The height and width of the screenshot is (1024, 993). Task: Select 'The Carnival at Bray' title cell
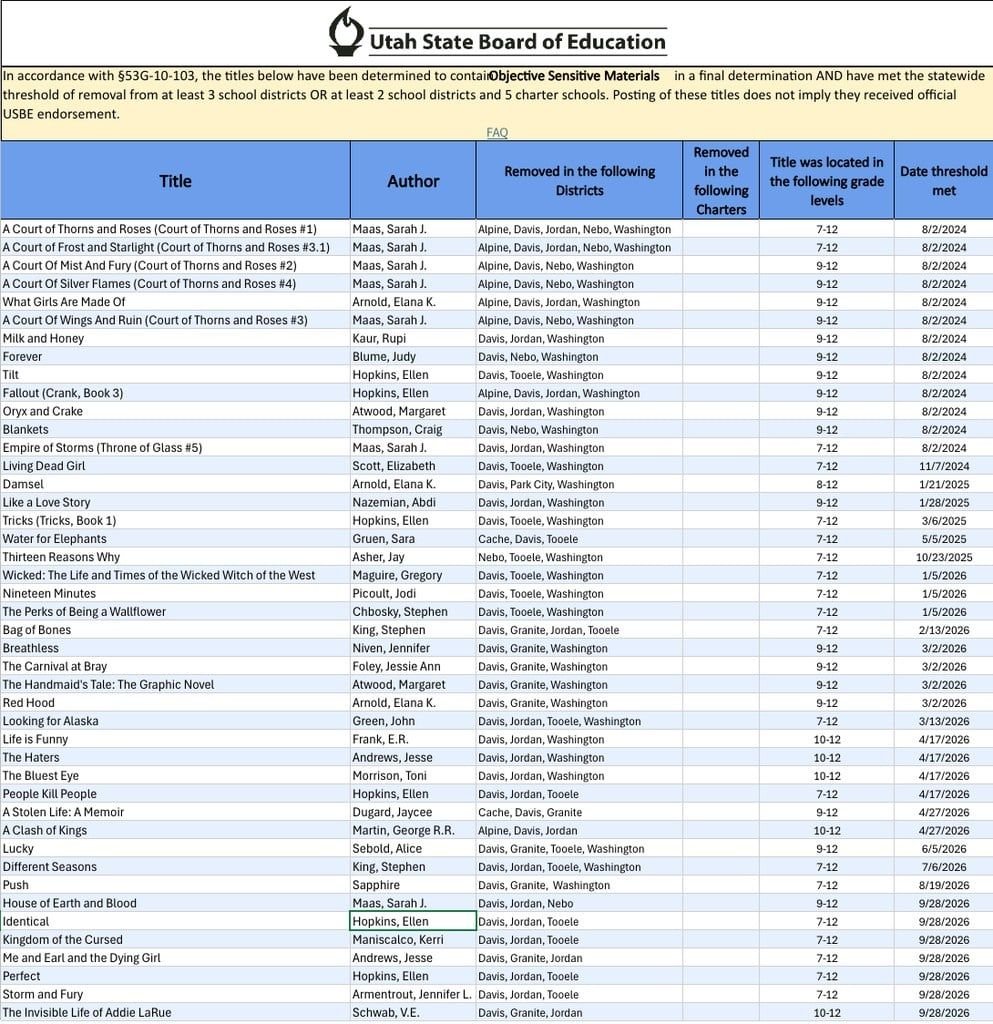(x=175, y=667)
